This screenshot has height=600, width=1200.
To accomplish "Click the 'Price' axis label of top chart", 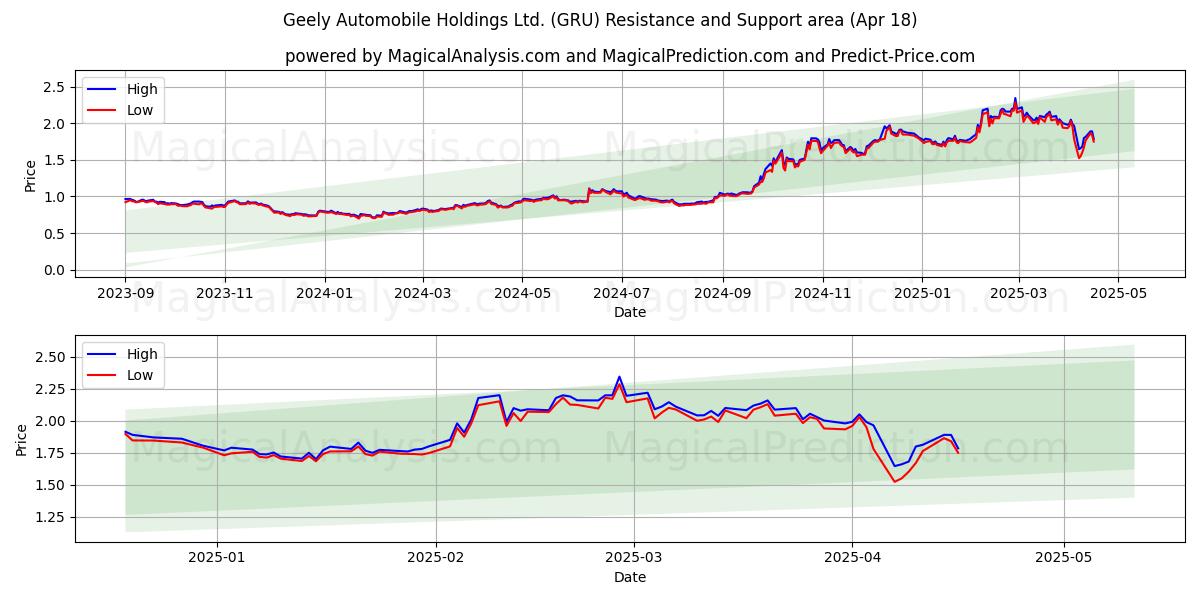I will click(x=30, y=176).
